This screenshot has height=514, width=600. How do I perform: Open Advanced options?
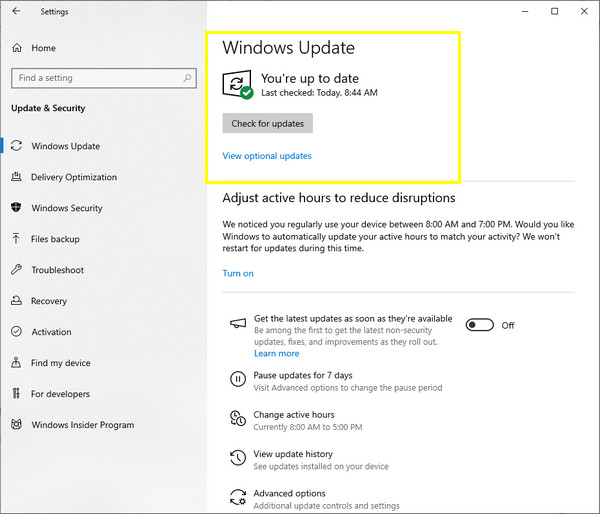pos(289,493)
